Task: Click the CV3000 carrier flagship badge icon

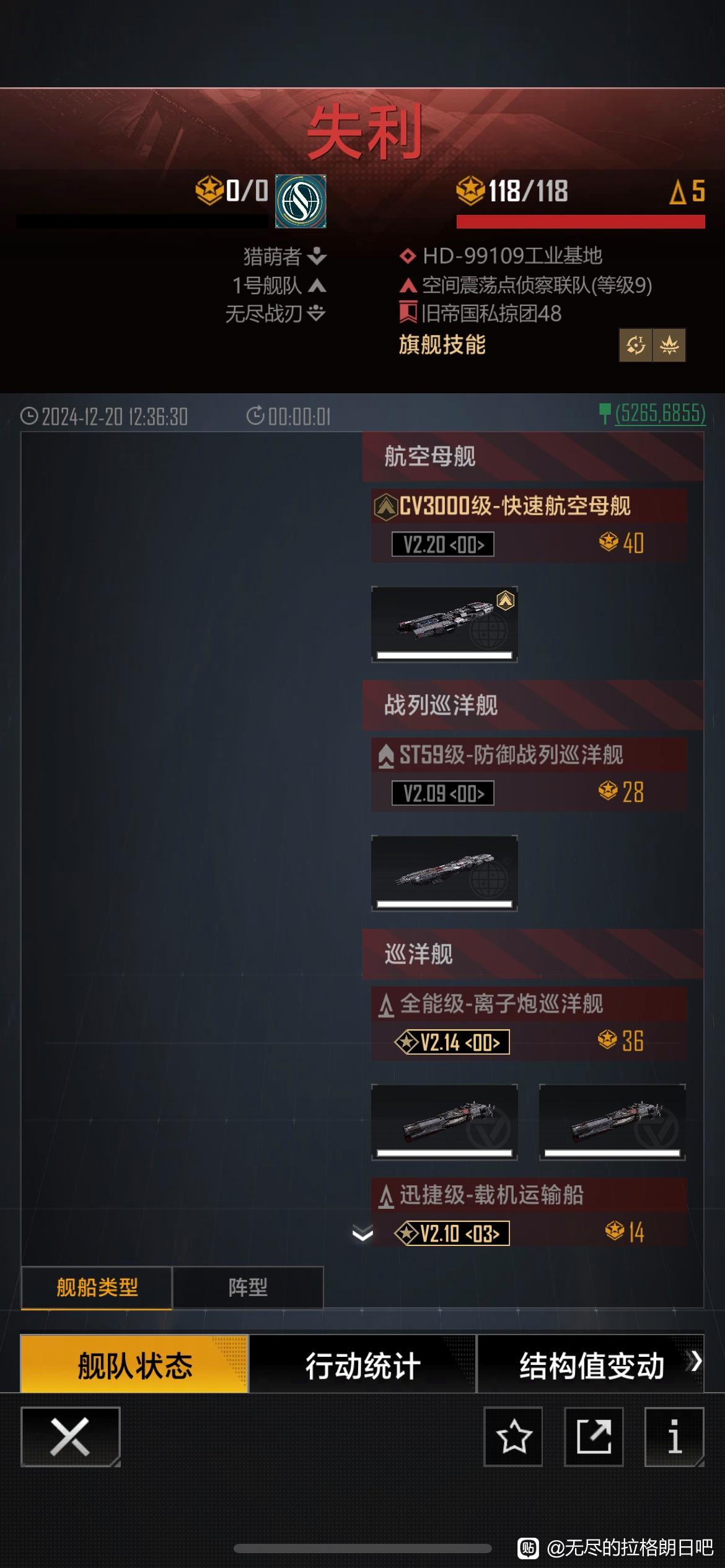Action: (385, 507)
